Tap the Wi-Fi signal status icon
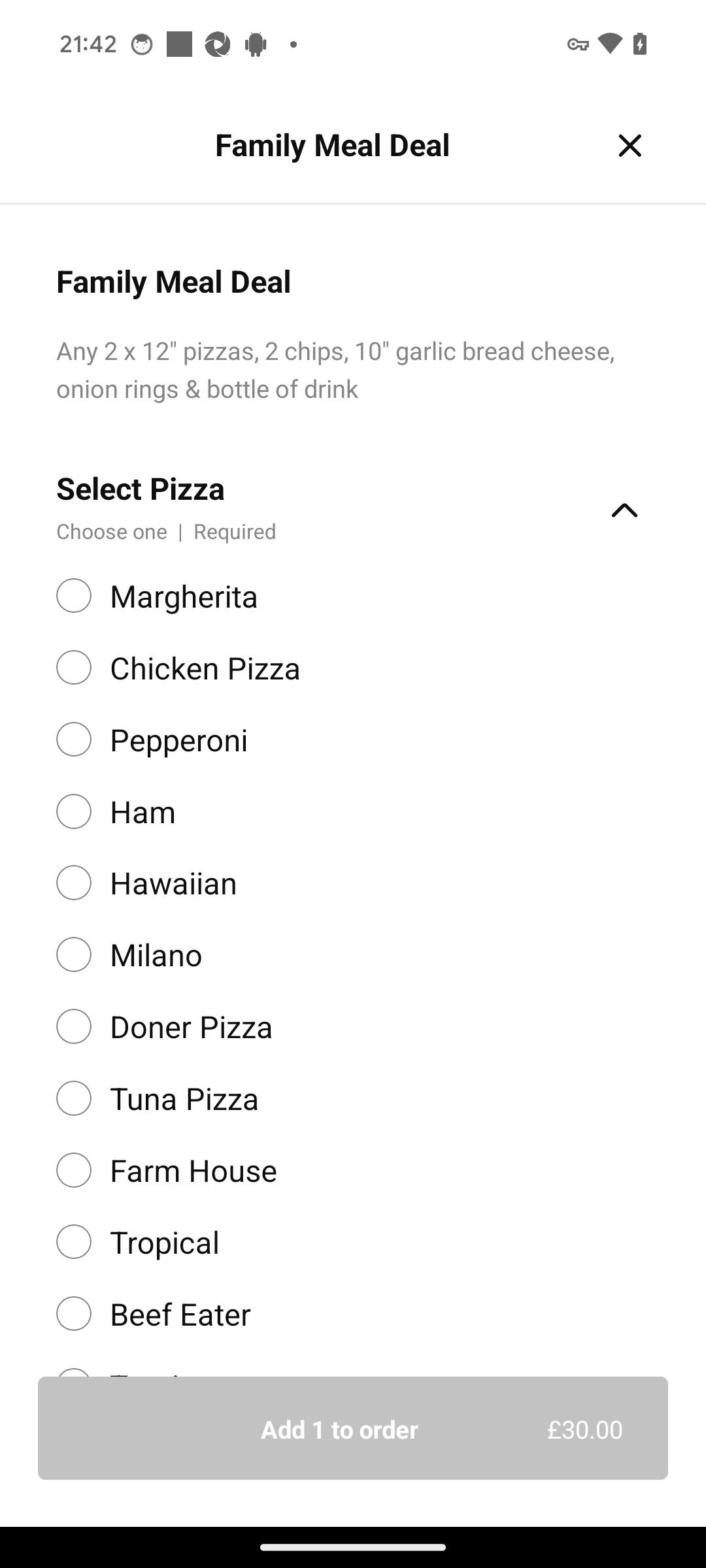 609,44
